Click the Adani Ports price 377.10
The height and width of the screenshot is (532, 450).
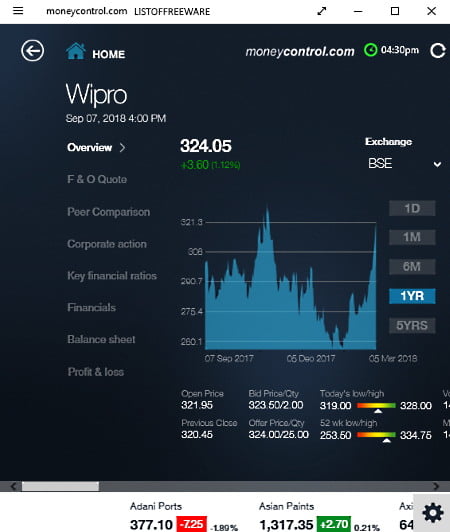pos(151,525)
